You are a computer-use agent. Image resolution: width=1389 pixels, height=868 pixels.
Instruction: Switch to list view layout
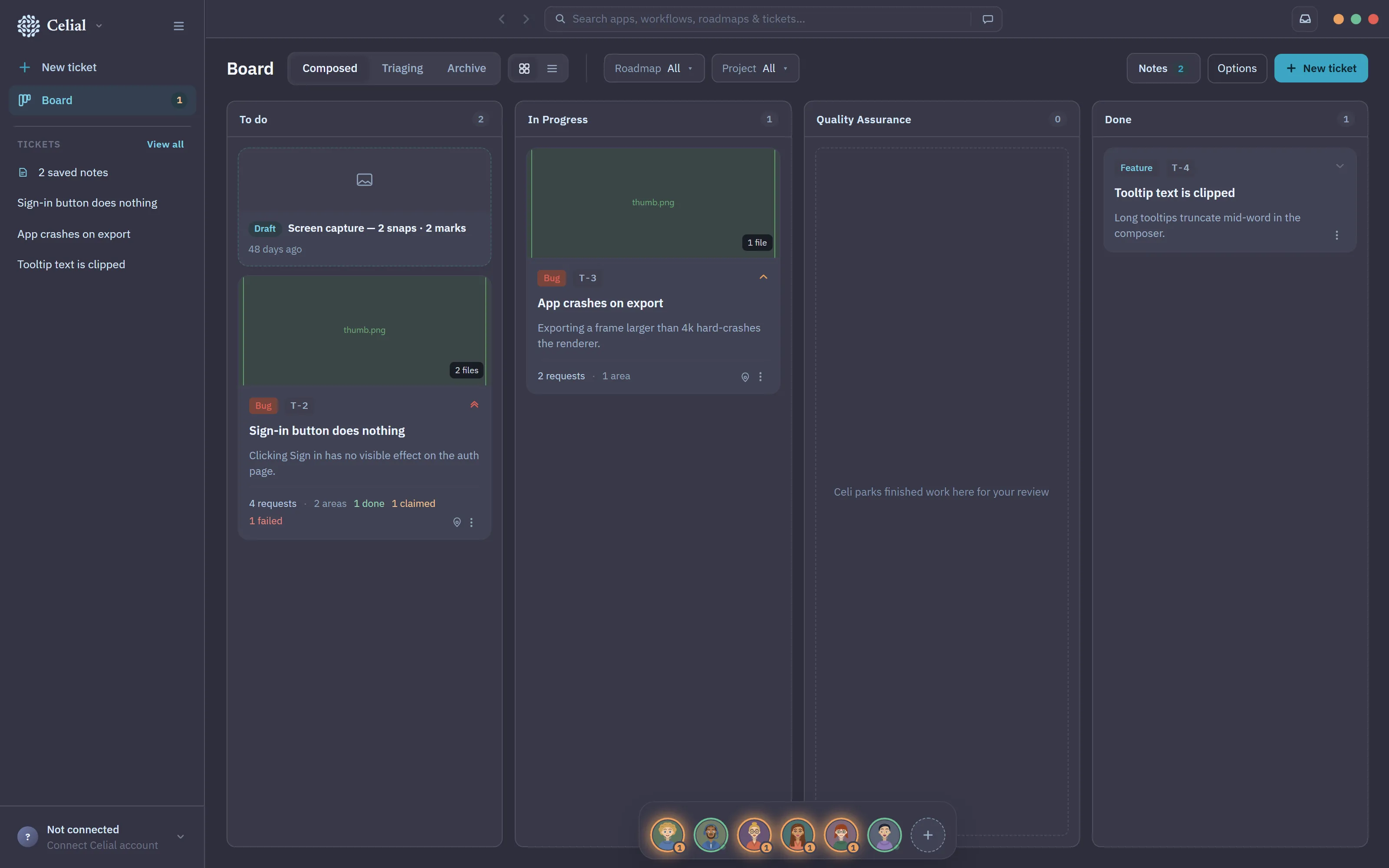[552, 68]
